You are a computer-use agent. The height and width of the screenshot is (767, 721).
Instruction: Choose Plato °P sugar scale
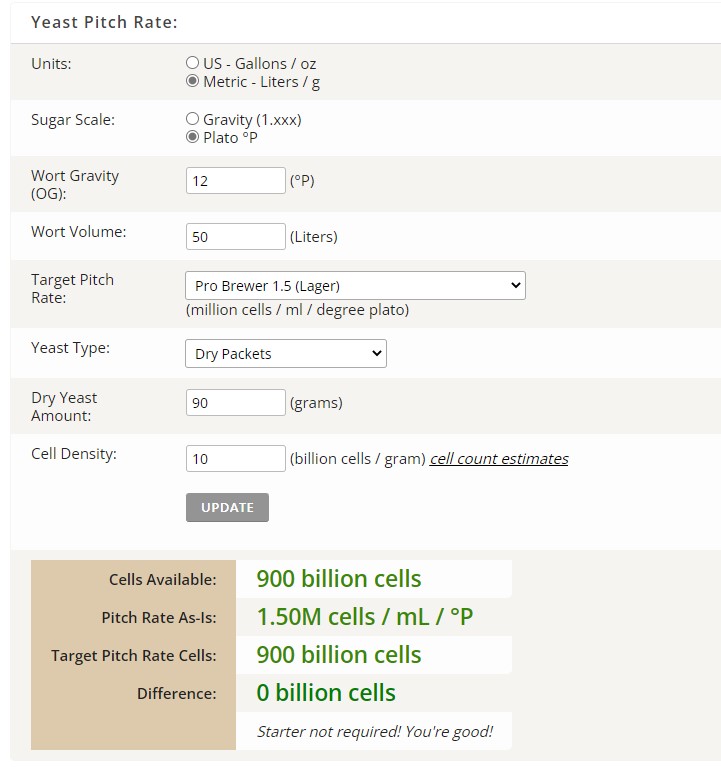pos(193,137)
